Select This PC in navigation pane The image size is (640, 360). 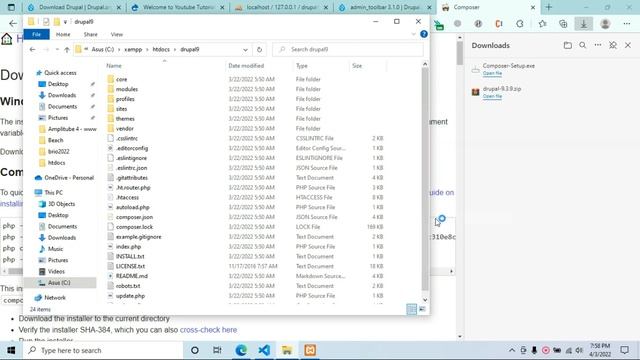(53, 193)
